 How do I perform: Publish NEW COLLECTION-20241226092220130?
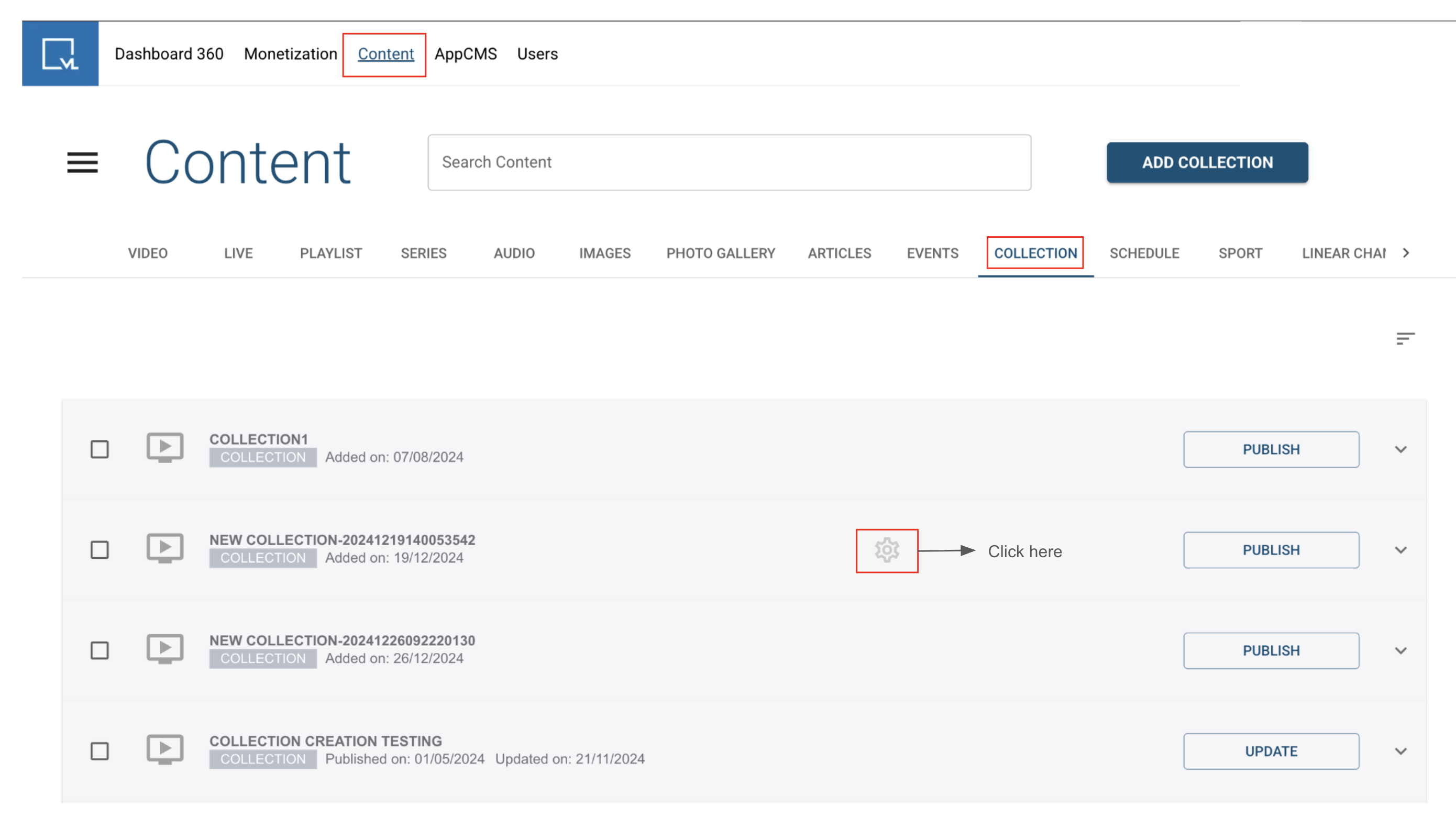click(x=1271, y=650)
